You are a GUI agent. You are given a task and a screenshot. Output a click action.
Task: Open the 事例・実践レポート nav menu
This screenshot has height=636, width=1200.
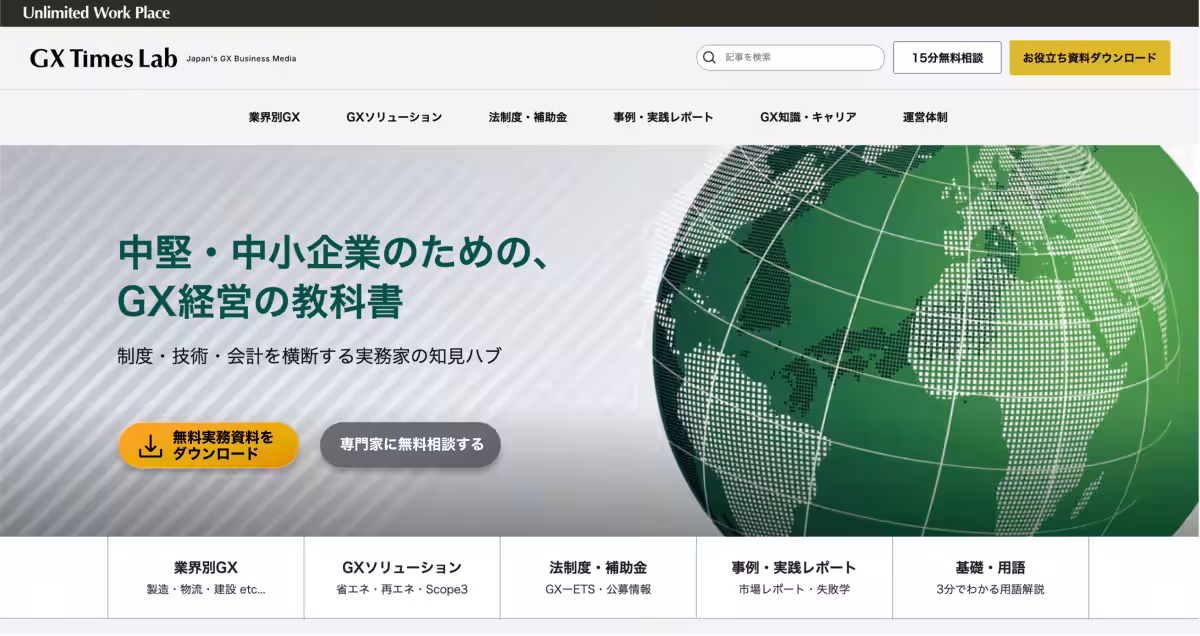(x=663, y=117)
